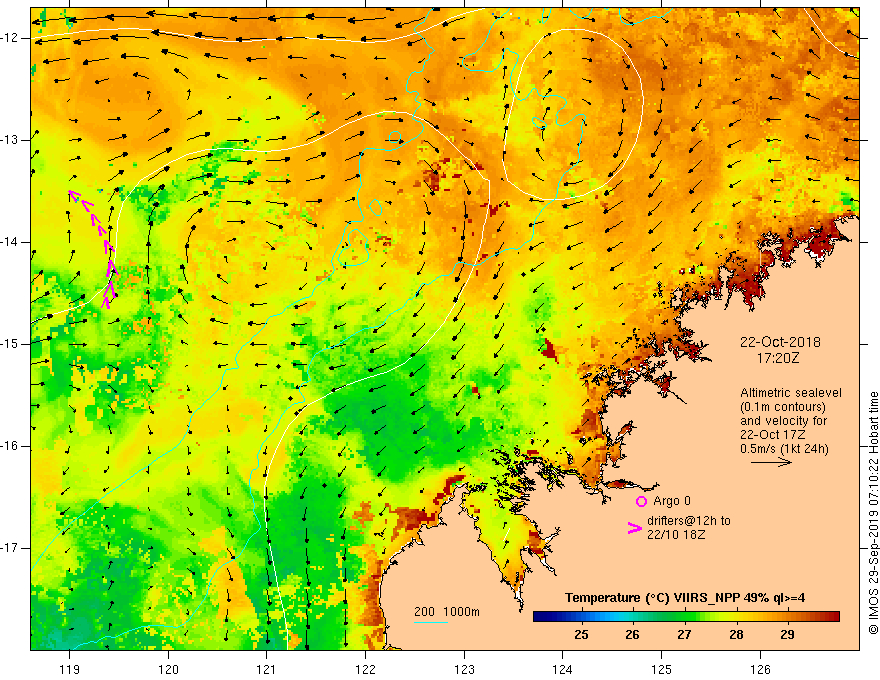Click the latitude axis label '-15'

point(11,344)
